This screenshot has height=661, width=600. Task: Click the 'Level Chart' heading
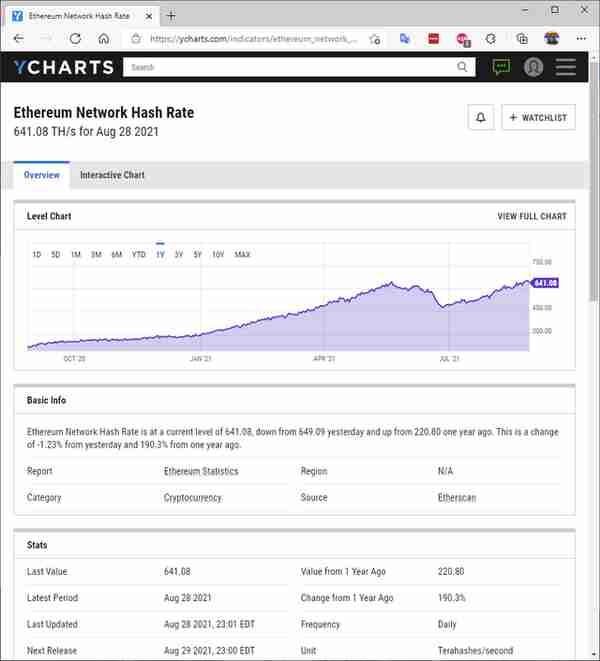49,216
